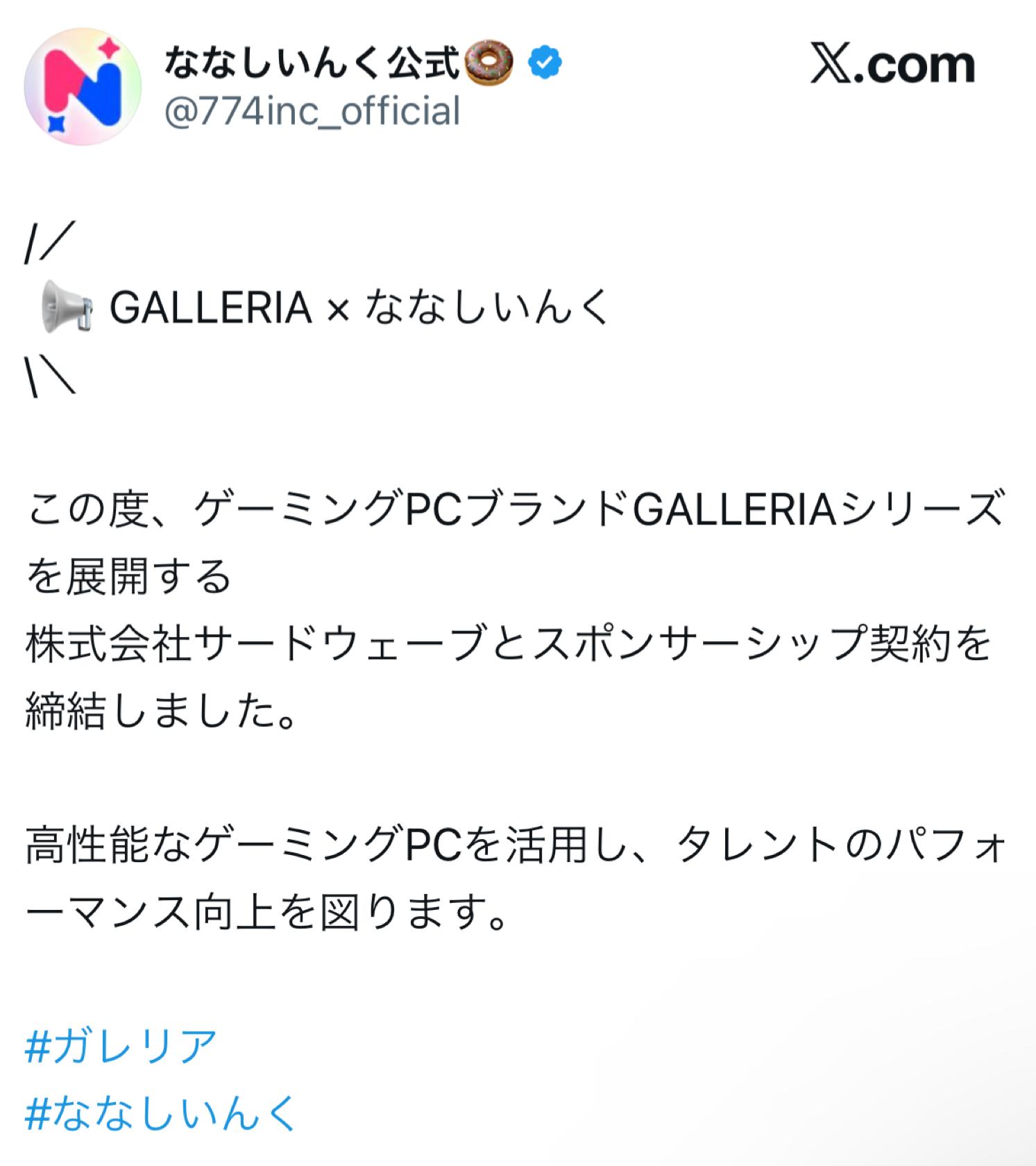Click the blue verified checkmark badge

(545, 63)
